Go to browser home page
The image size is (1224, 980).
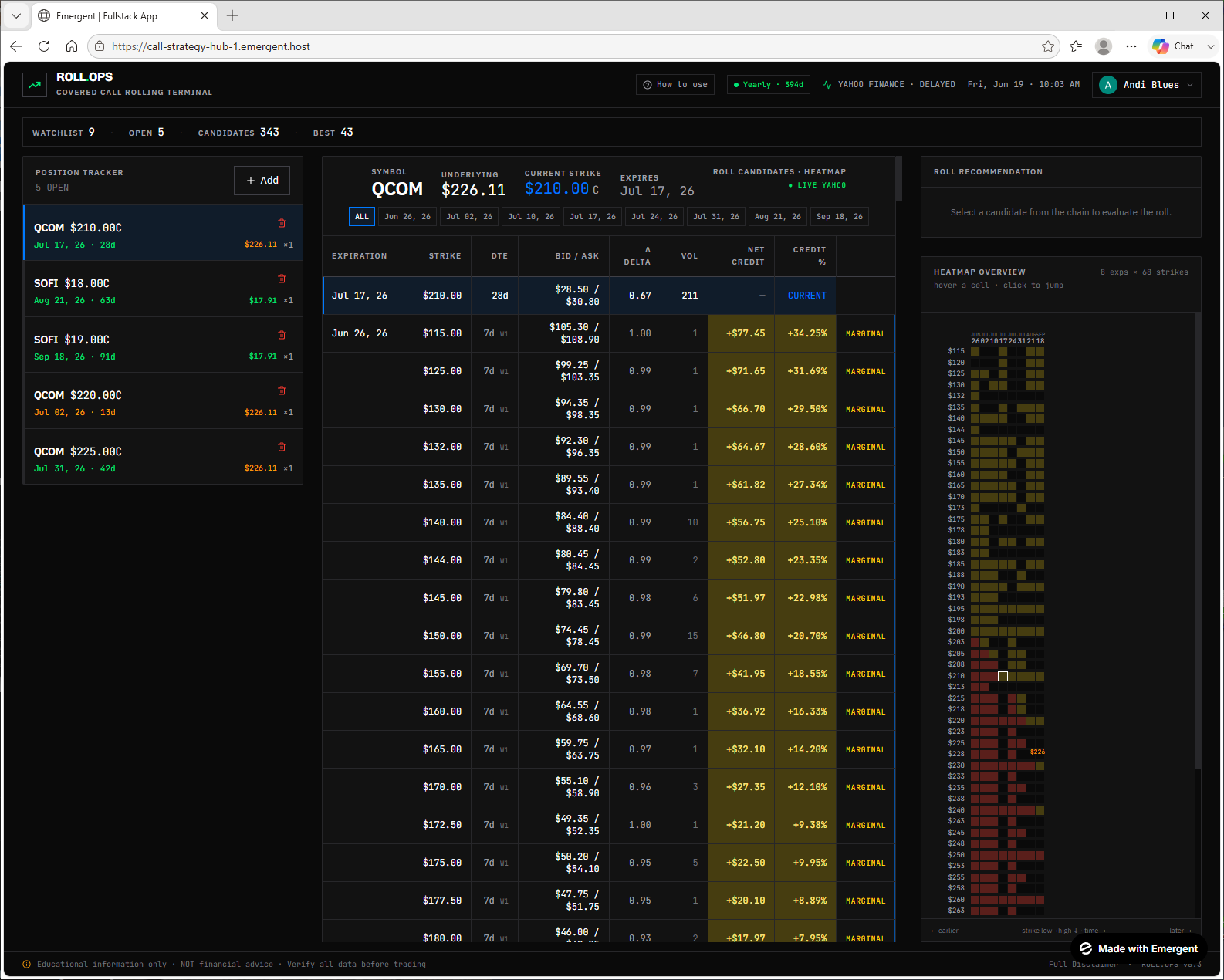click(x=72, y=46)
